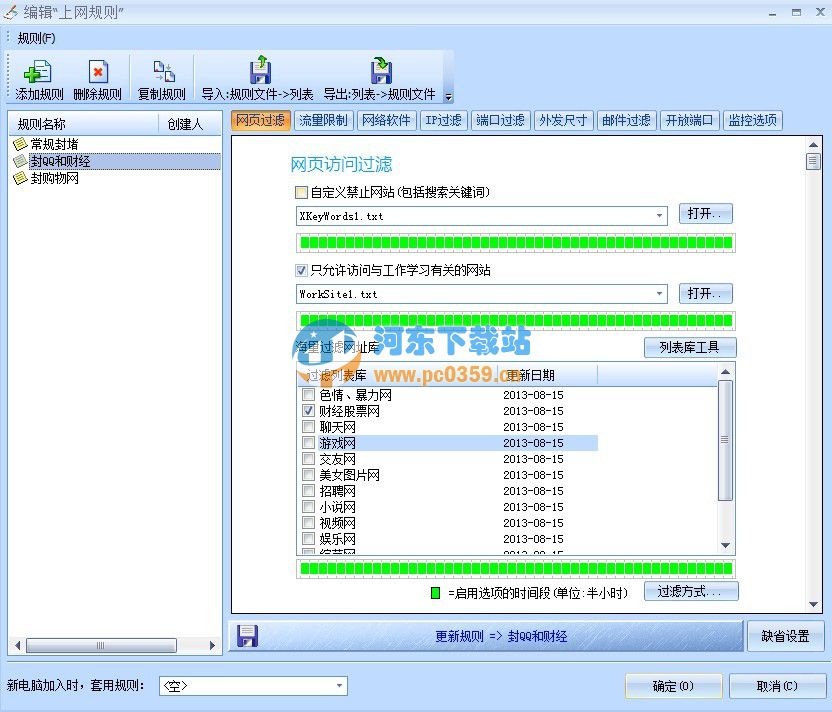This screenshot has height=712, width=832.
Task: Click the save diskette icon at bottom left
Action: [x=246, y=636]
